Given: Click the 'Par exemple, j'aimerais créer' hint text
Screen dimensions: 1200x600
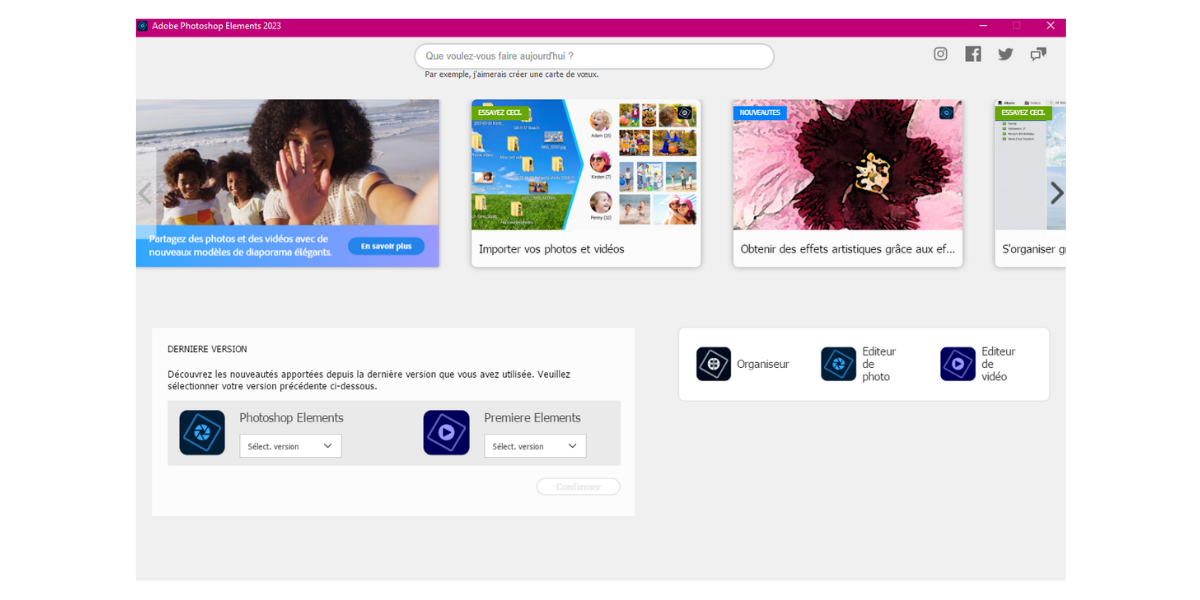Looking at the screenshot, I should [x=512, y=74].
